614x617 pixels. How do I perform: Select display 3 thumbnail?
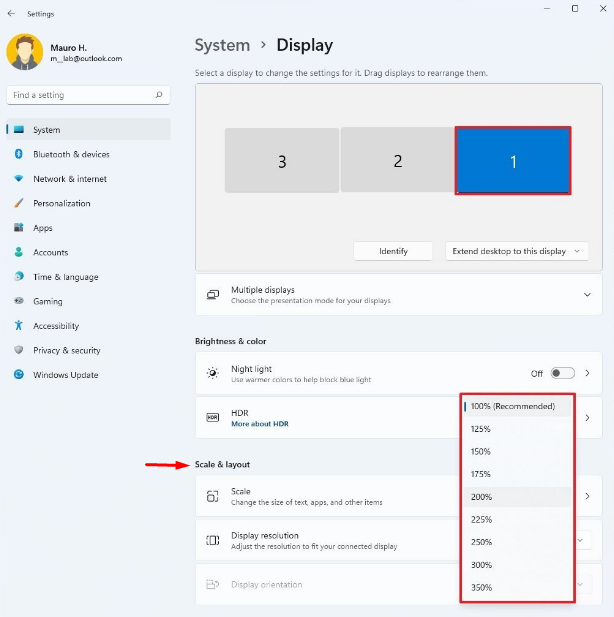click(x=282, y=160)
